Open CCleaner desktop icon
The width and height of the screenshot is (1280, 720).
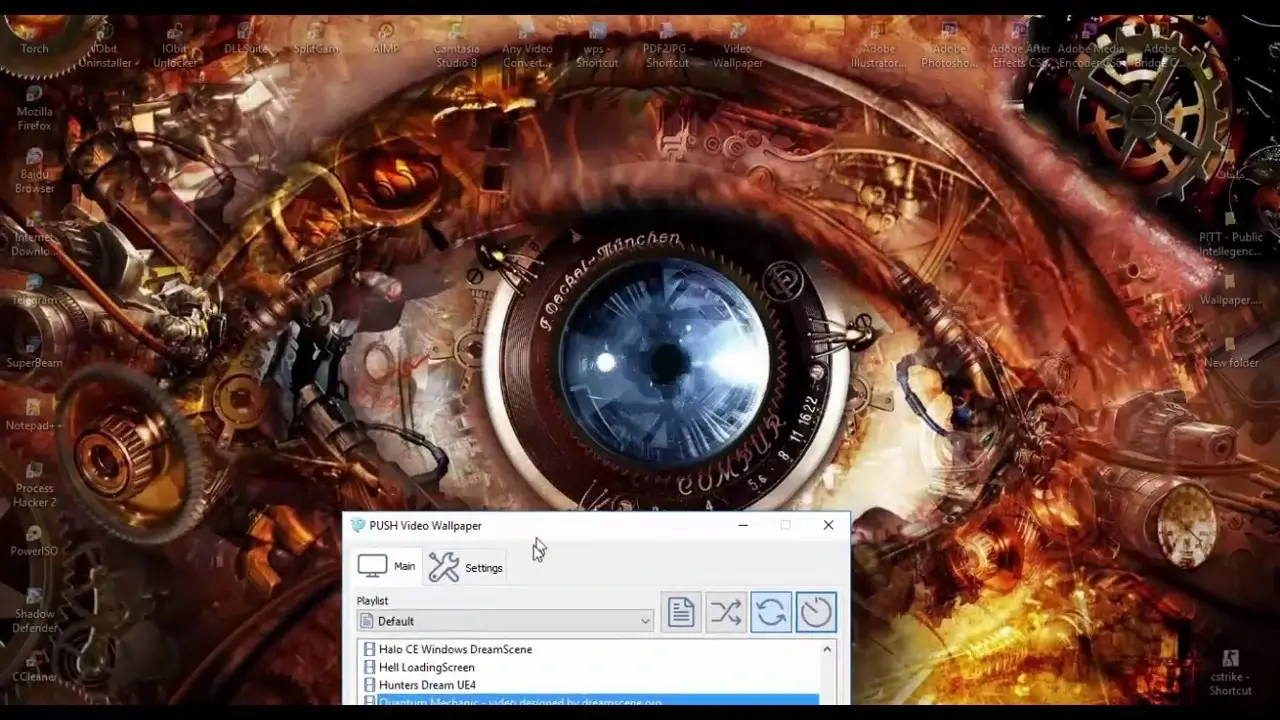point(34,666)
